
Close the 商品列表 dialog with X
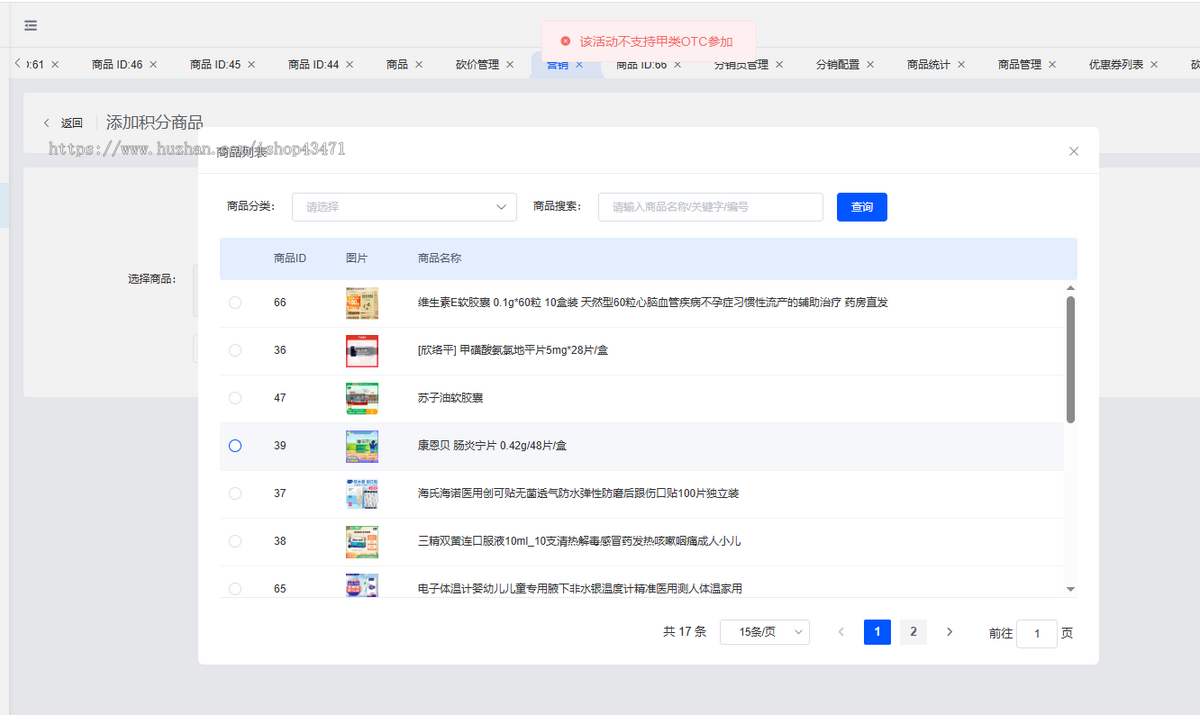click(x=1074, y=151)
